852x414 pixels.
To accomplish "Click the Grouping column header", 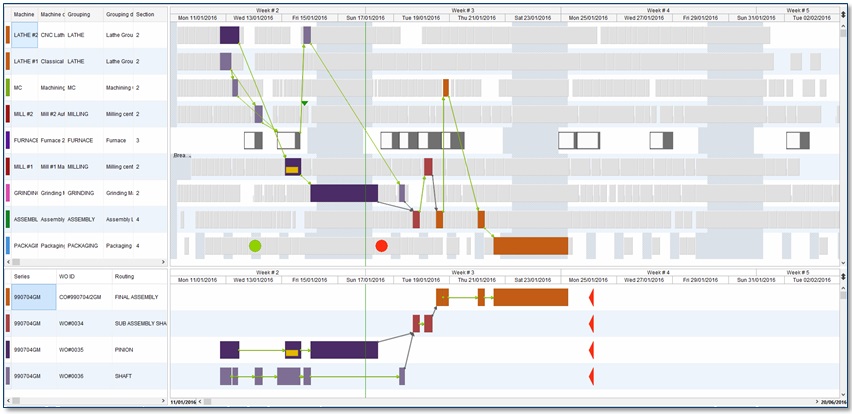I will 84,14.
